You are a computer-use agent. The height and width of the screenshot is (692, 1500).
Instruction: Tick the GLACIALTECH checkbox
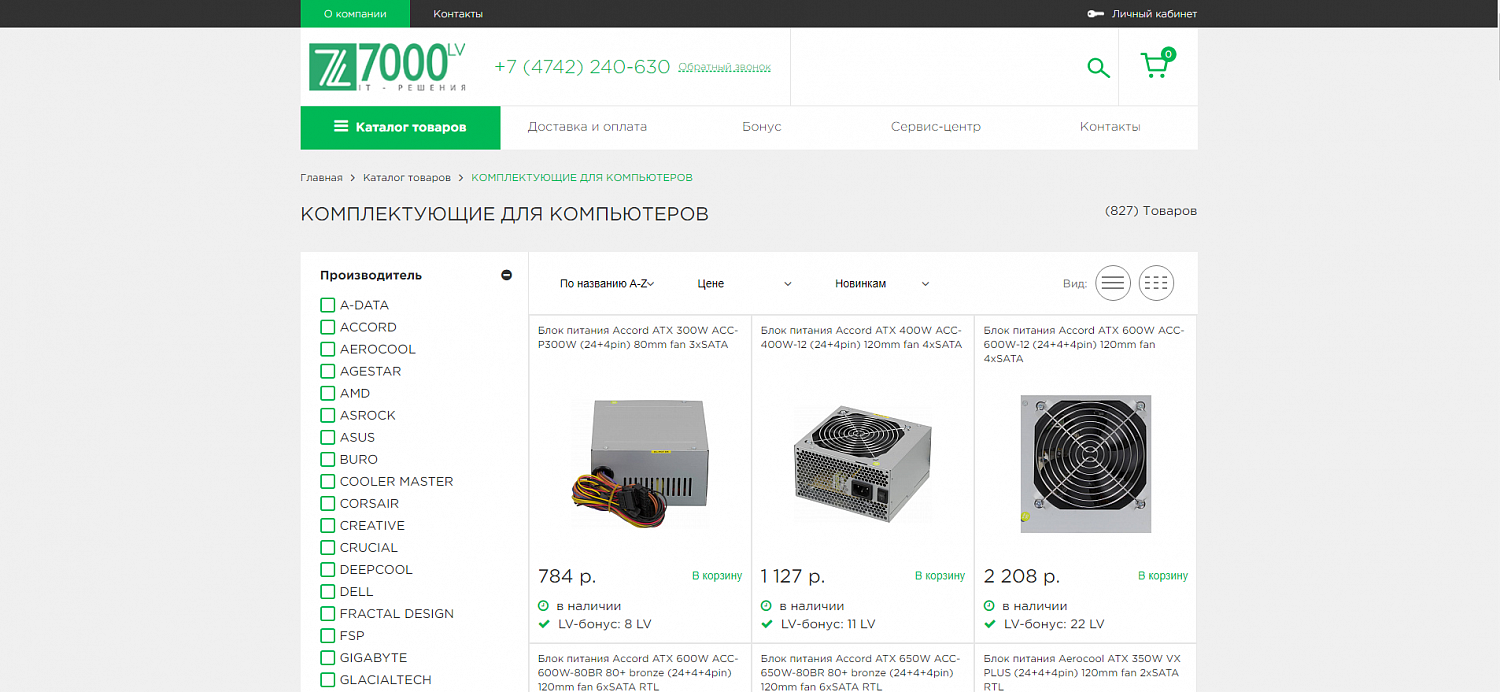click(x=327, y=679)
